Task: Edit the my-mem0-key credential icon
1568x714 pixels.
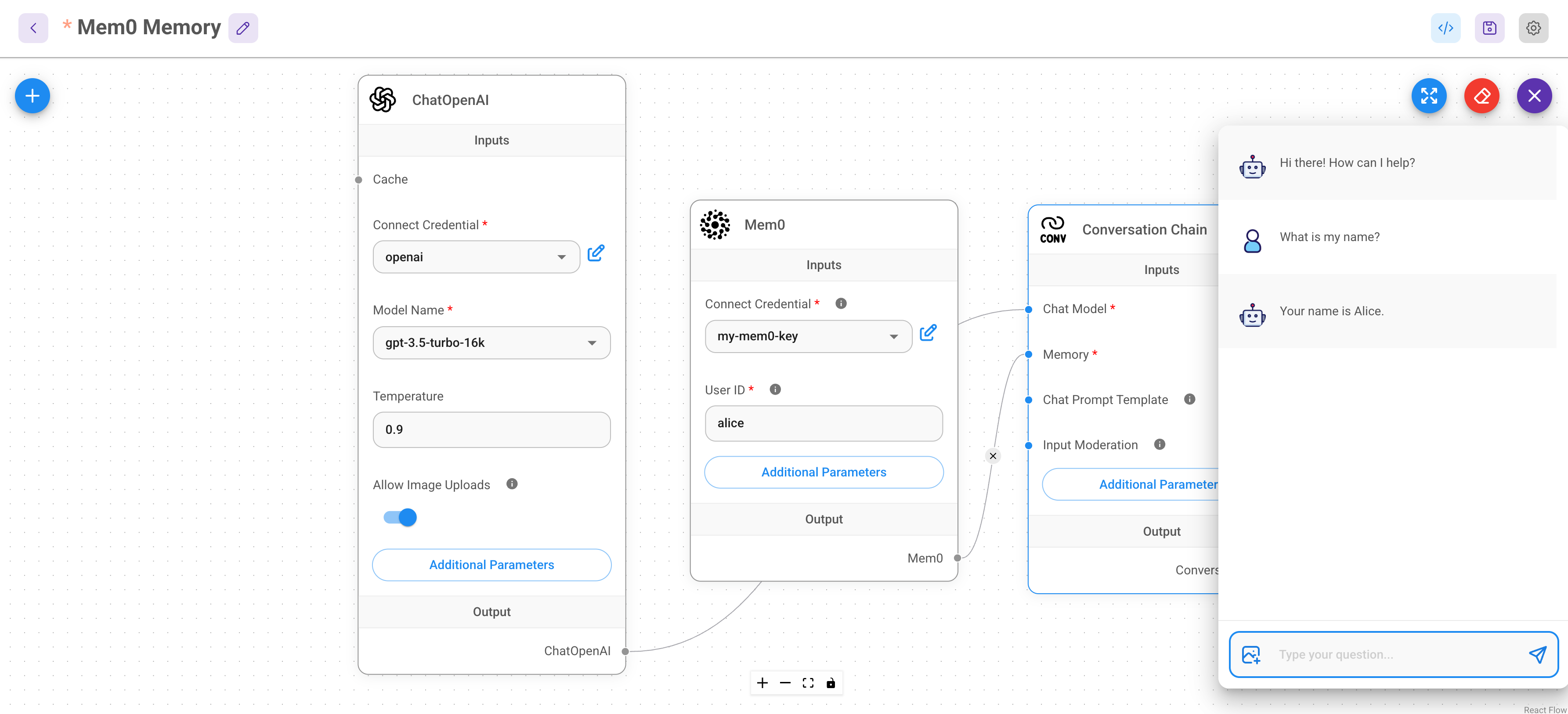Action: tap(928, 333)
